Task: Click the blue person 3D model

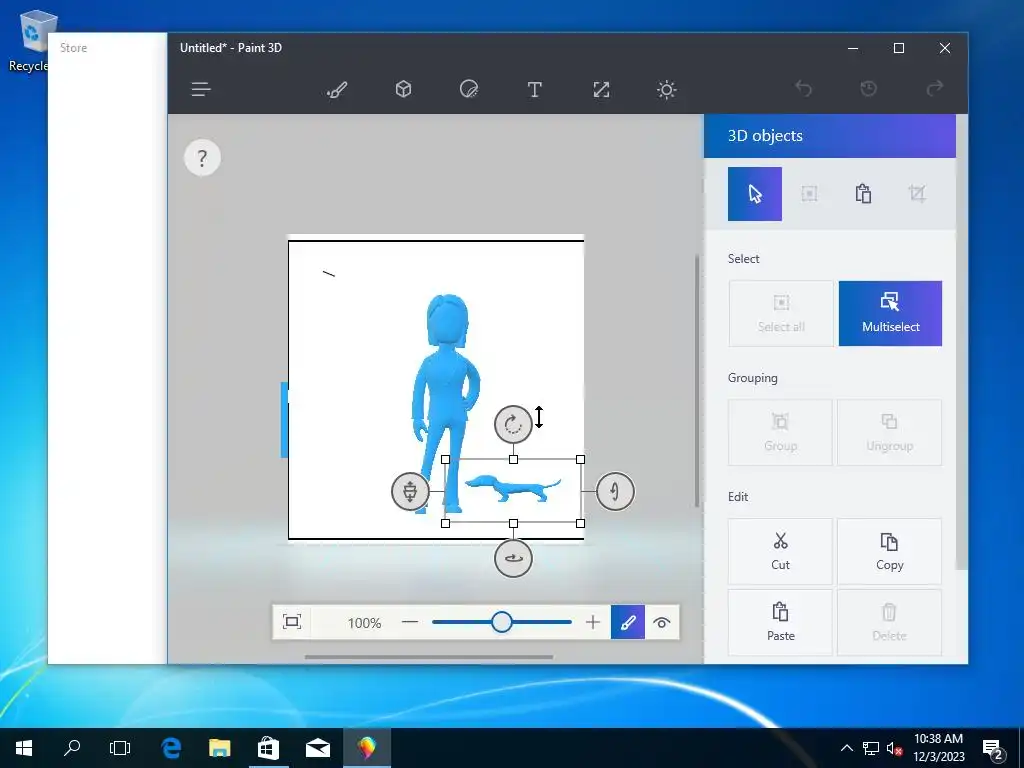Action: tap(445, 392)
